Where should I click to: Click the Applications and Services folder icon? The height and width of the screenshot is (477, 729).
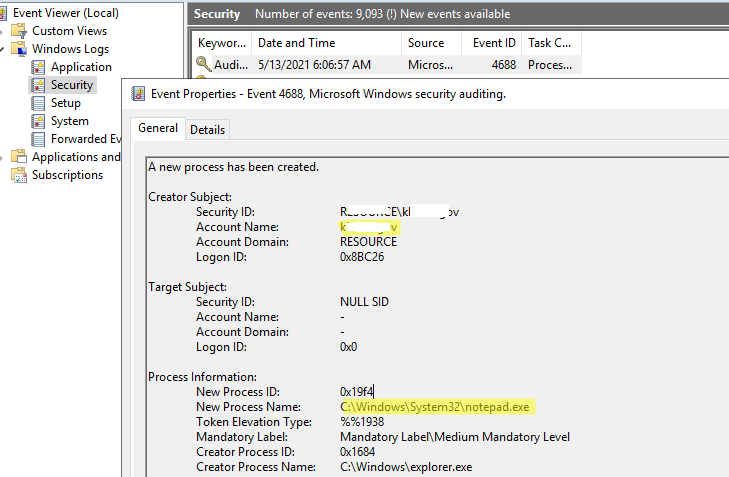19,157
